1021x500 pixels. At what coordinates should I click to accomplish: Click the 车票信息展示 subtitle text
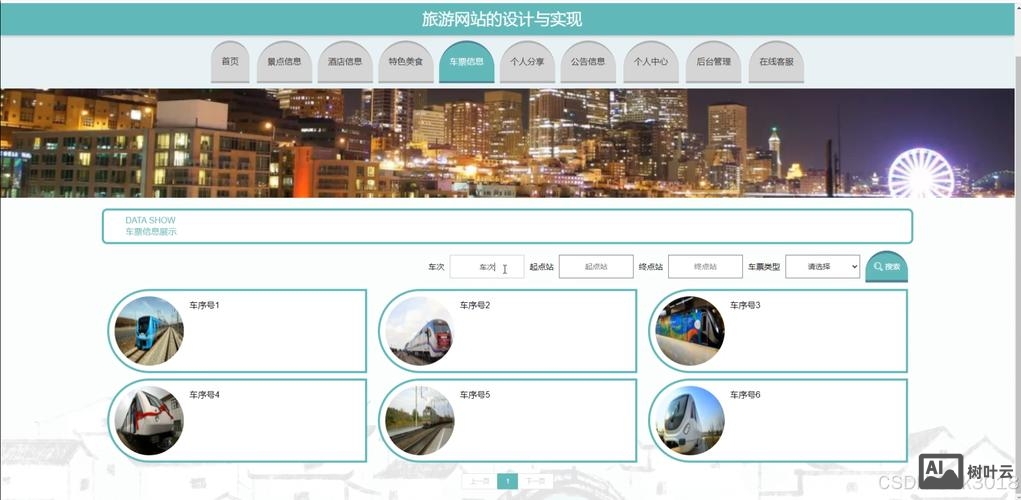click(x=150, y=232)
